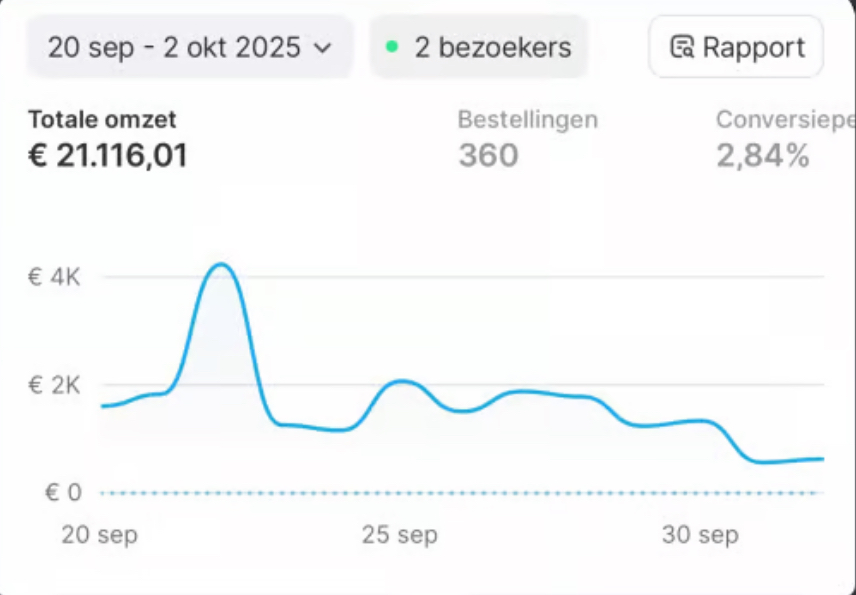Click the 25 sep axis date label
The image size is (856, 595).
tap(400, 534)
